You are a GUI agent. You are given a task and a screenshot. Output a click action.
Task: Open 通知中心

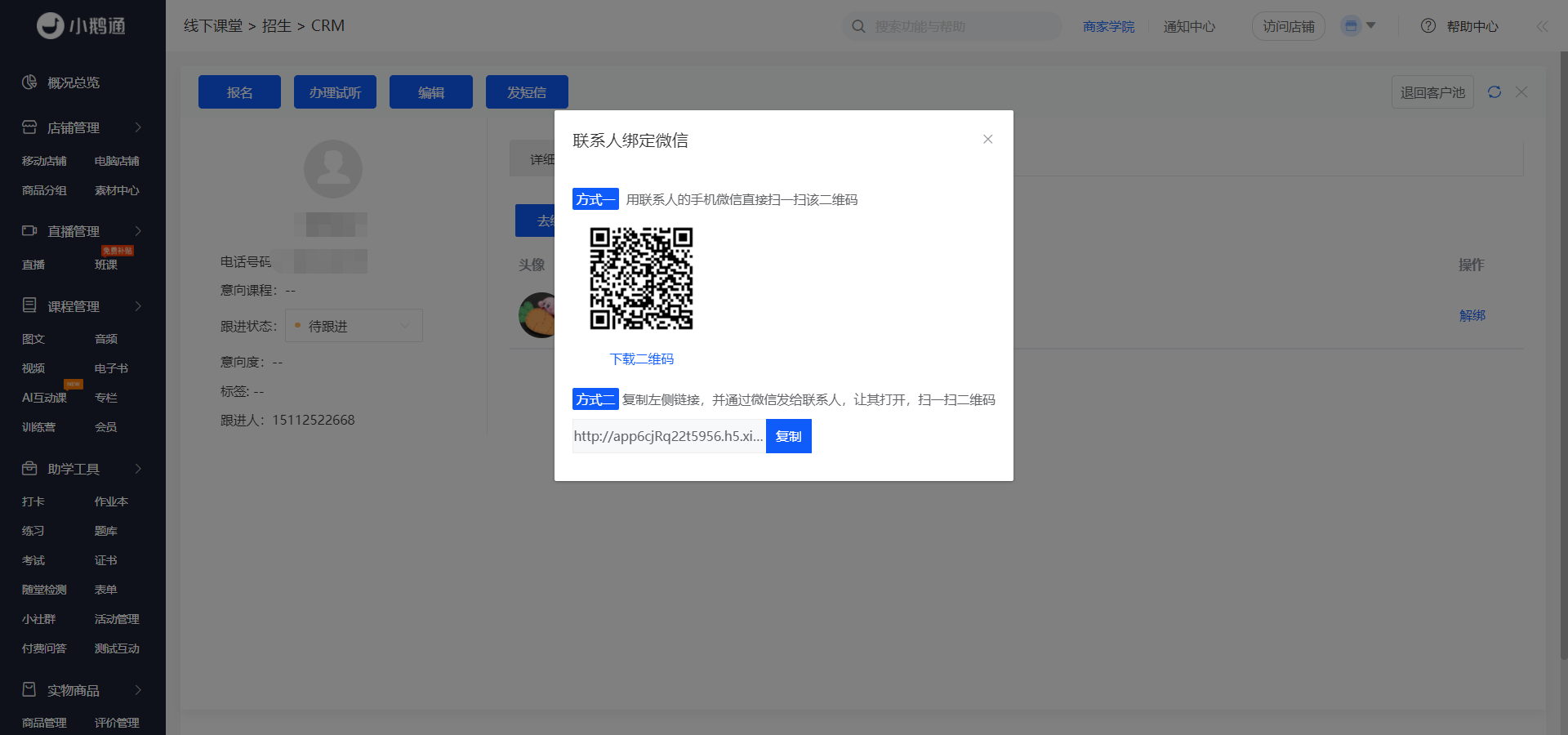click(x=1189, y=27)
